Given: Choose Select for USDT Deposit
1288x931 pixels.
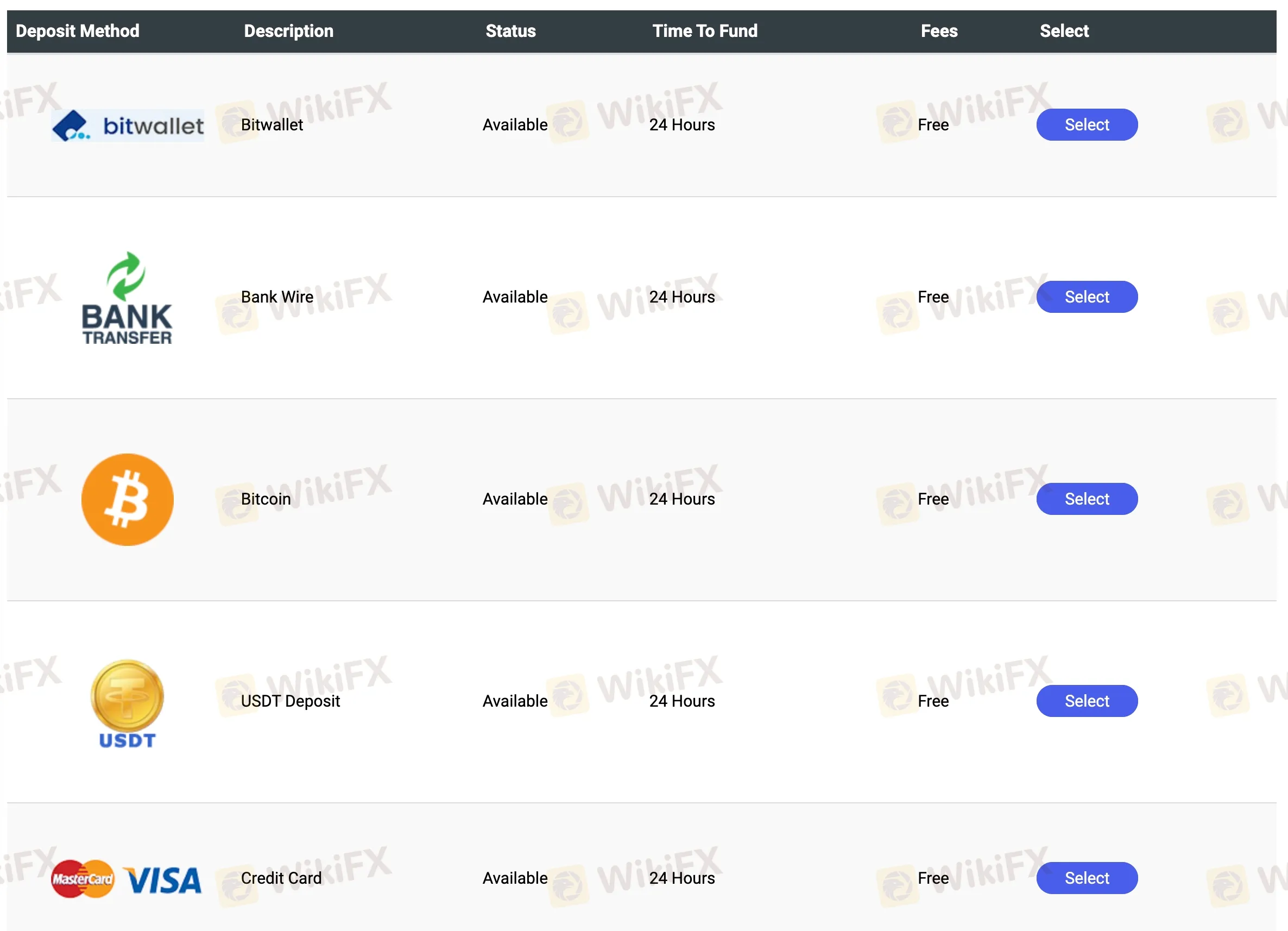Looking at the screenshot, I should point(1087,700).
